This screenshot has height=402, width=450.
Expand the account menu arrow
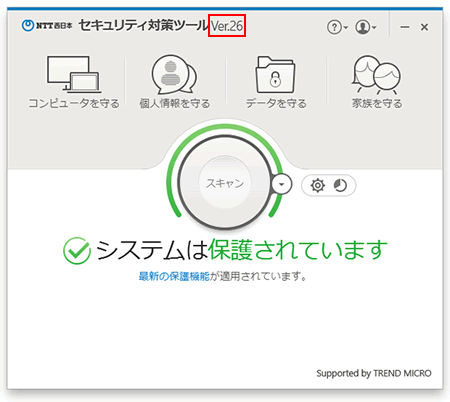(x=374, y=27)
